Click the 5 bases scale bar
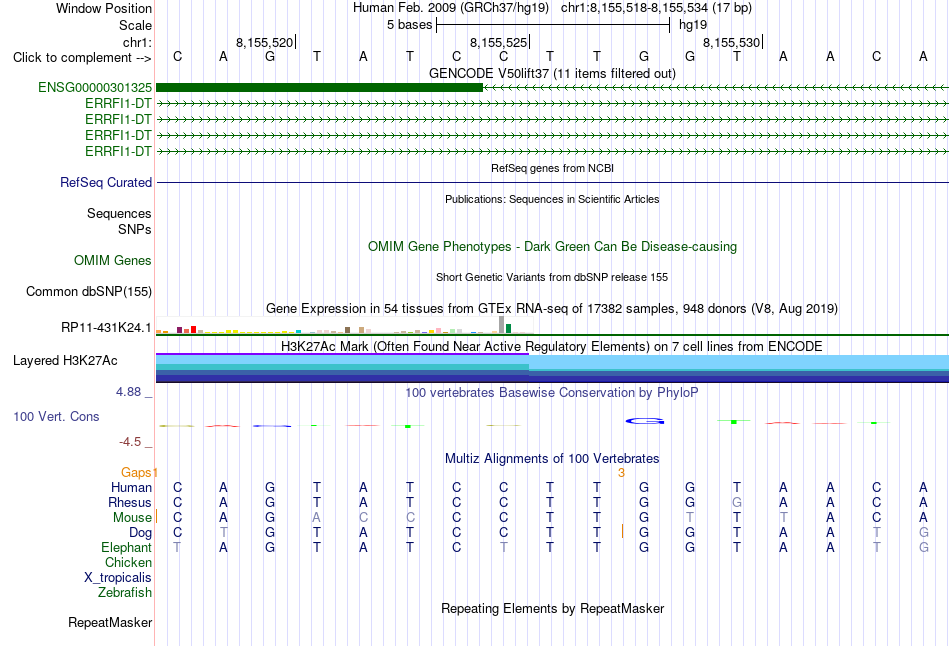Screen dimensions: 950x646 pos(553,25)
